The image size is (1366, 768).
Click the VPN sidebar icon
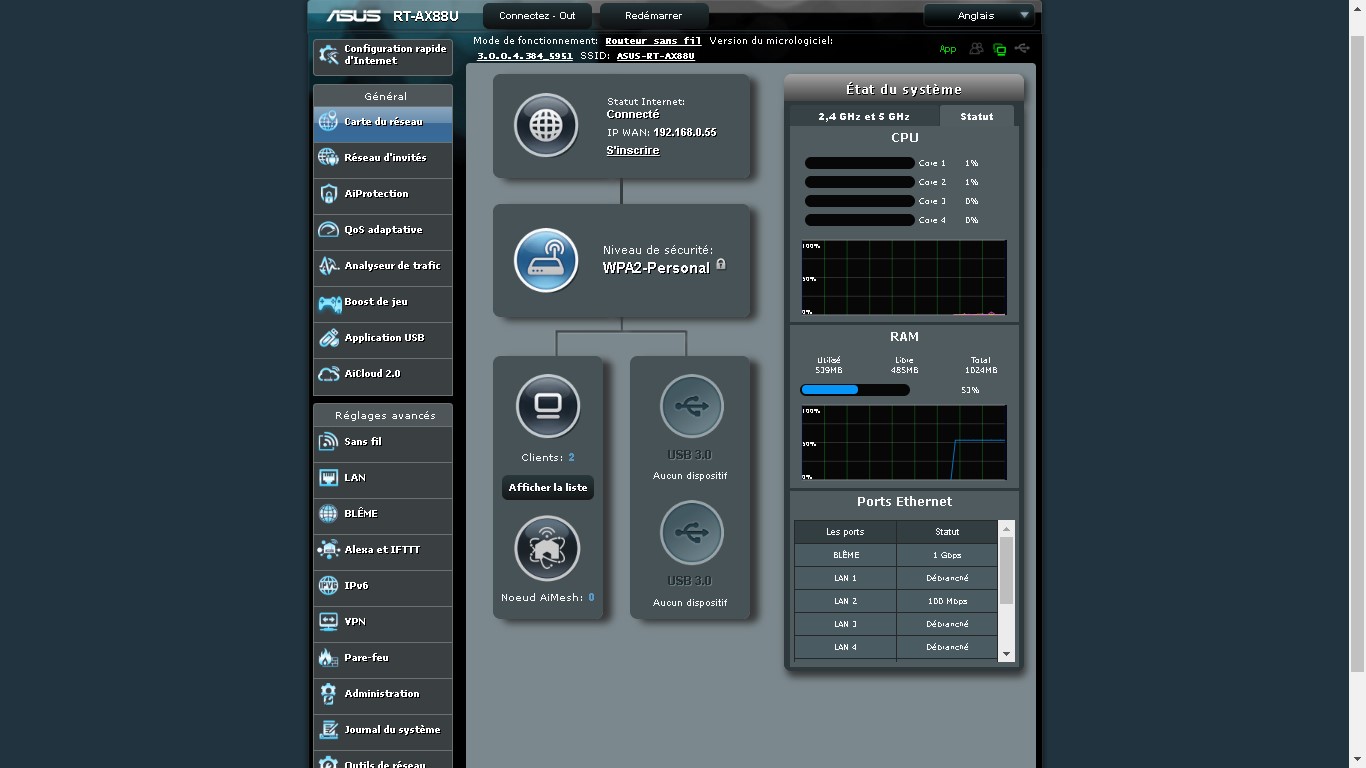[328, 622]
